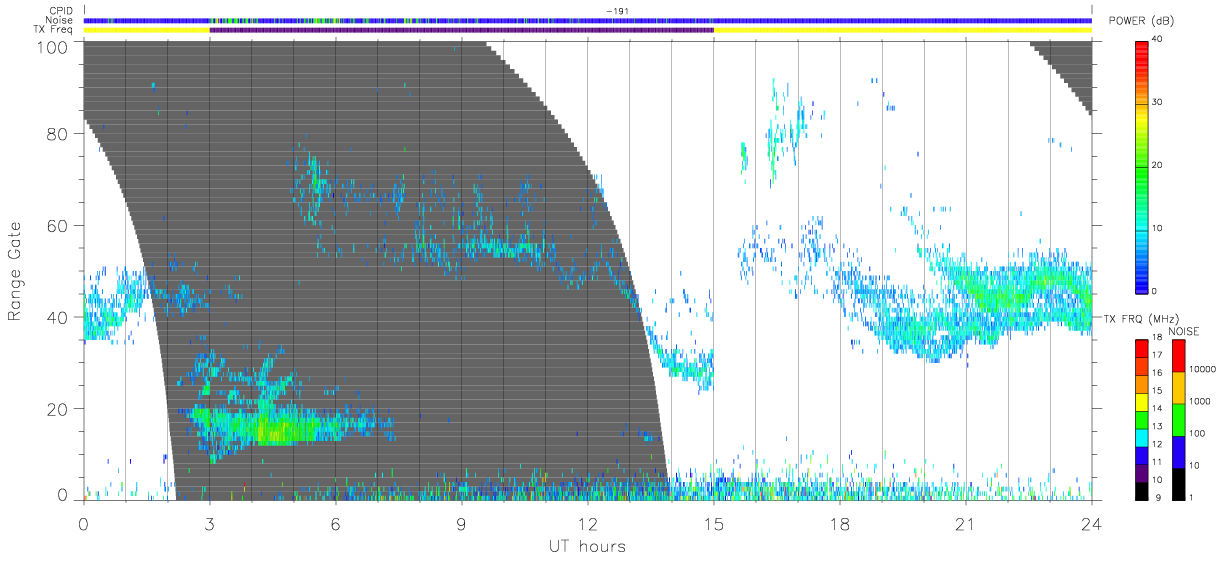The height and width of the screenshot is (567, 1228).
Task: Click the 100 tick on the Range Gate axis
Action: 52,46
